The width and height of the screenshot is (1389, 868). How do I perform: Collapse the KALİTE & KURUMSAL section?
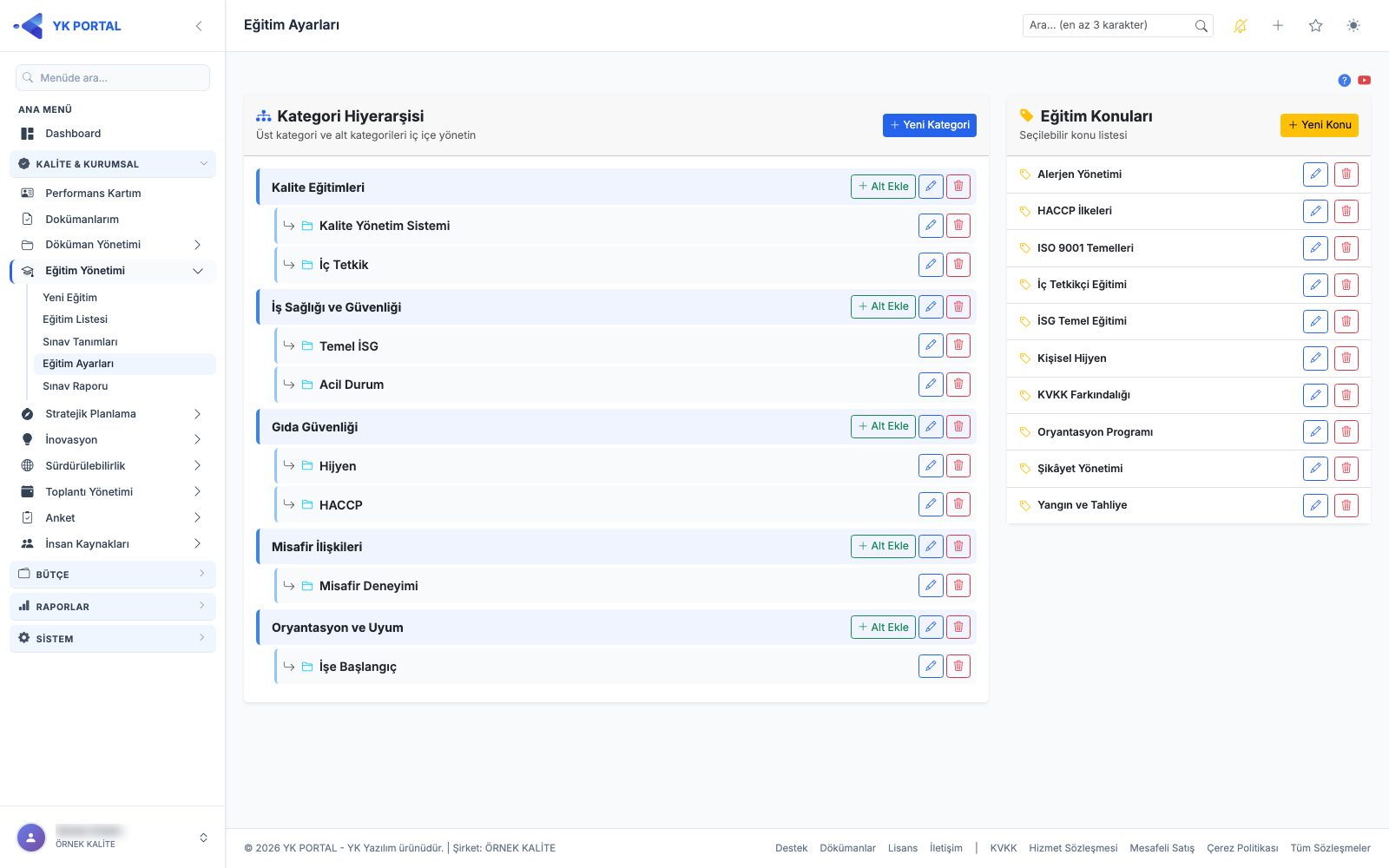(113, 164)
